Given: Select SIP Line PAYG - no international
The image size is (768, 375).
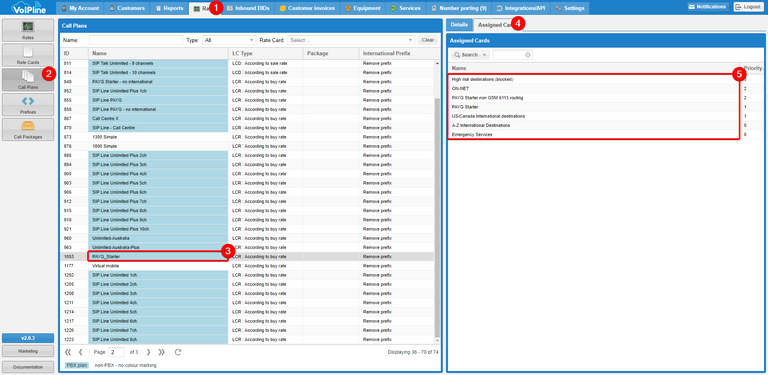Looking at the screenshot, I should [x=246, y=109].
